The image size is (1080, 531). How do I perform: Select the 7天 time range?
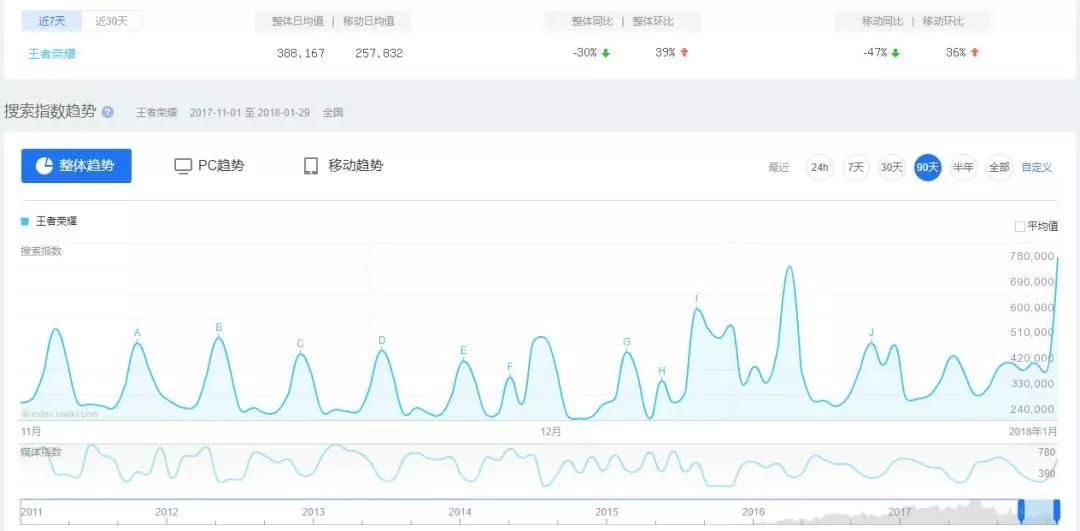click(x=856, y=167)
